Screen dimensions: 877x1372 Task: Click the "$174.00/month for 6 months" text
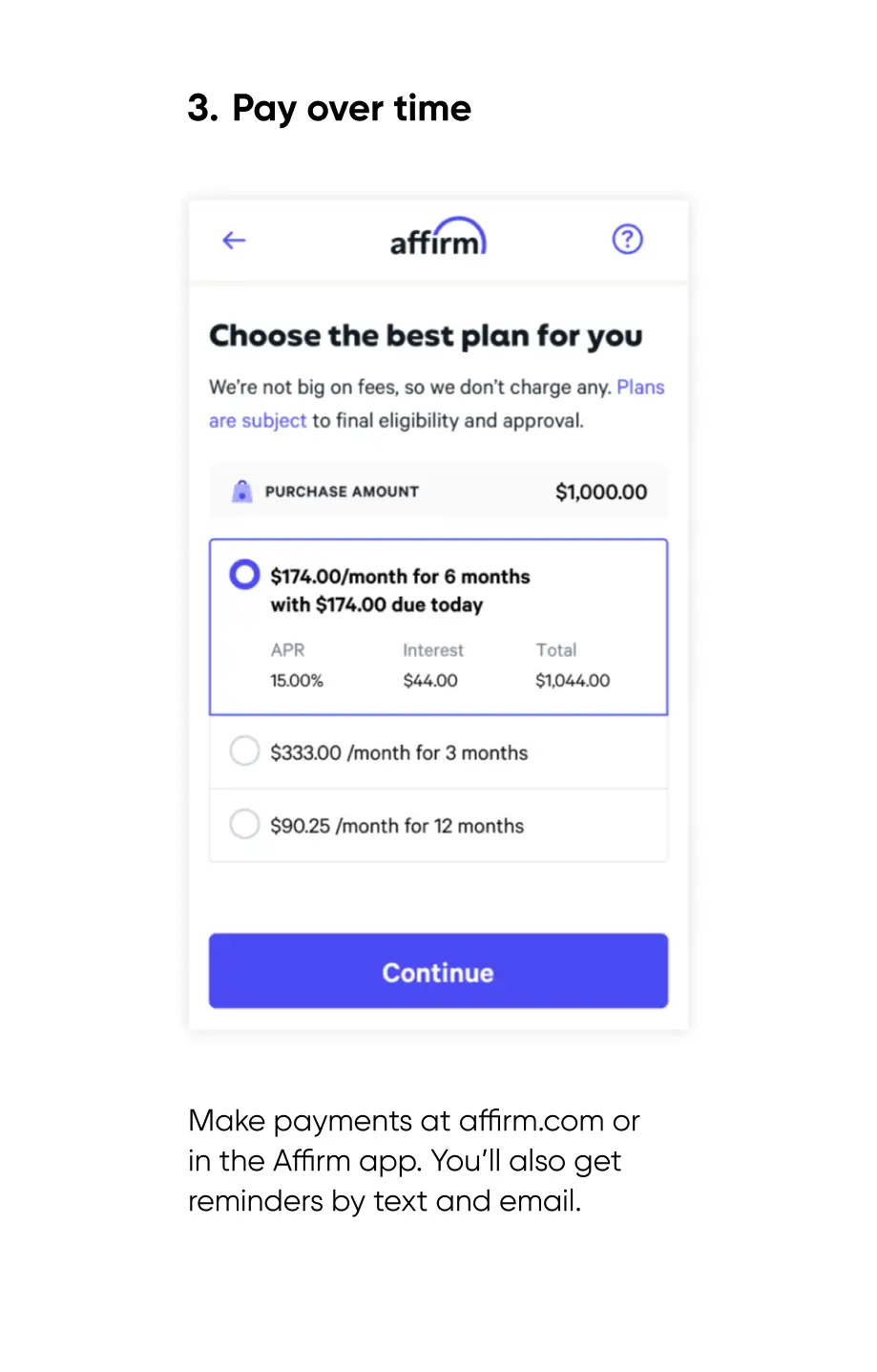pos(400,577)
